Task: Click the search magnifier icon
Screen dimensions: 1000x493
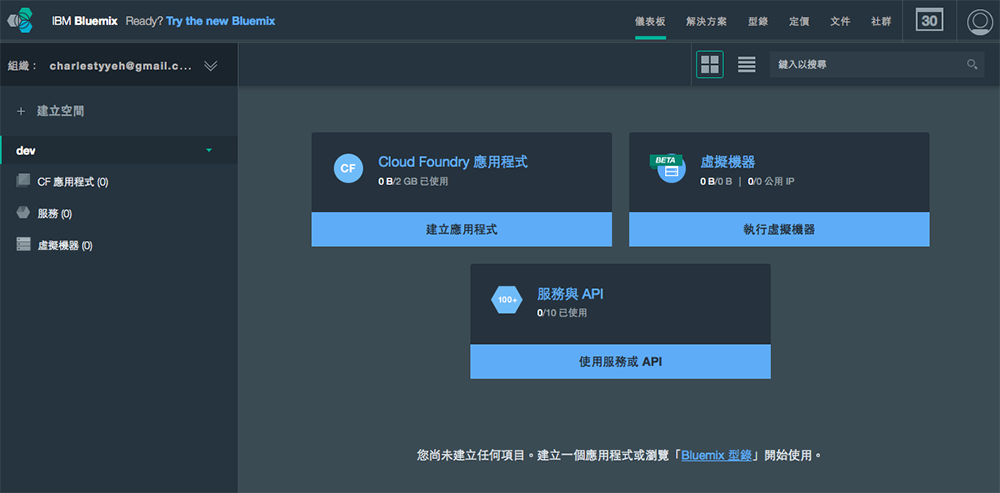Action: tap(972, 64)
